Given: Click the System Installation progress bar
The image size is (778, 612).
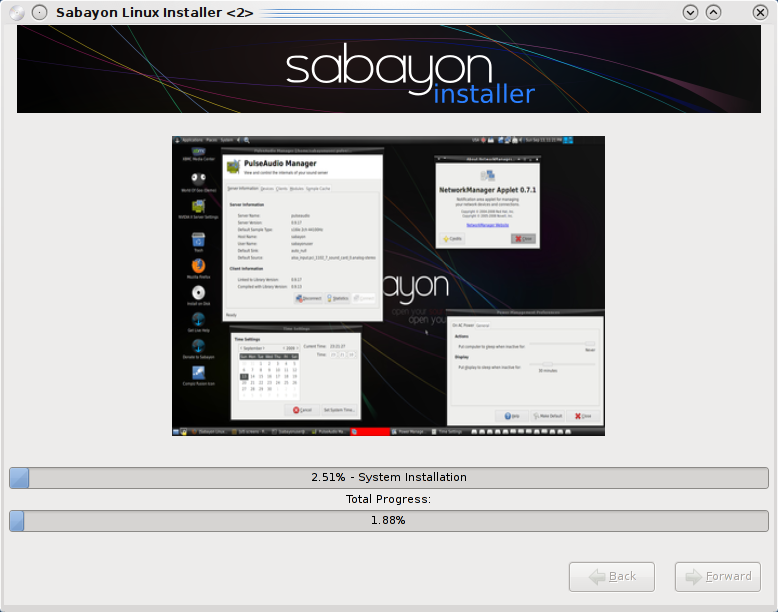Looking at the screenshot, I should point(388,477).
